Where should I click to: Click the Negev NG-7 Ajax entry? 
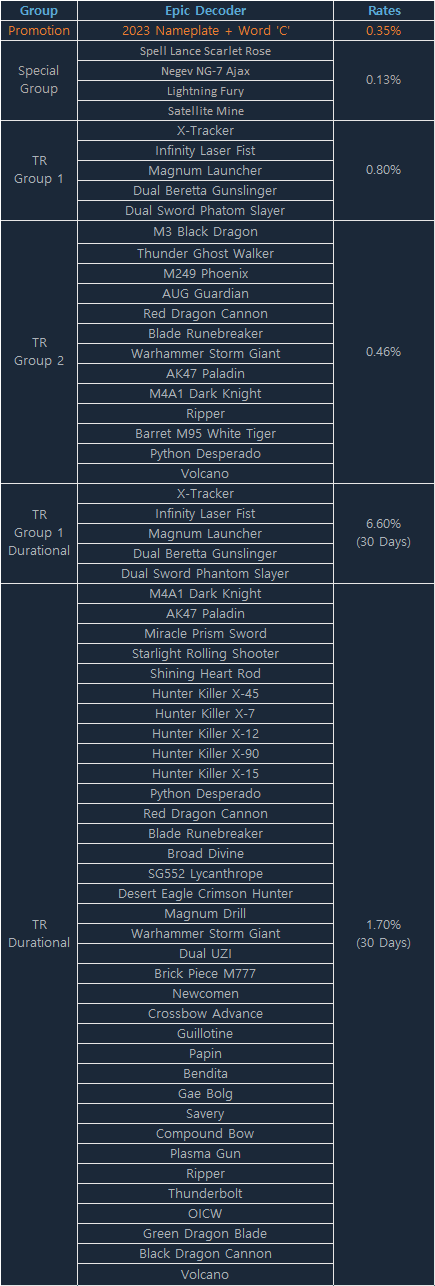click(x=205, y=71)
